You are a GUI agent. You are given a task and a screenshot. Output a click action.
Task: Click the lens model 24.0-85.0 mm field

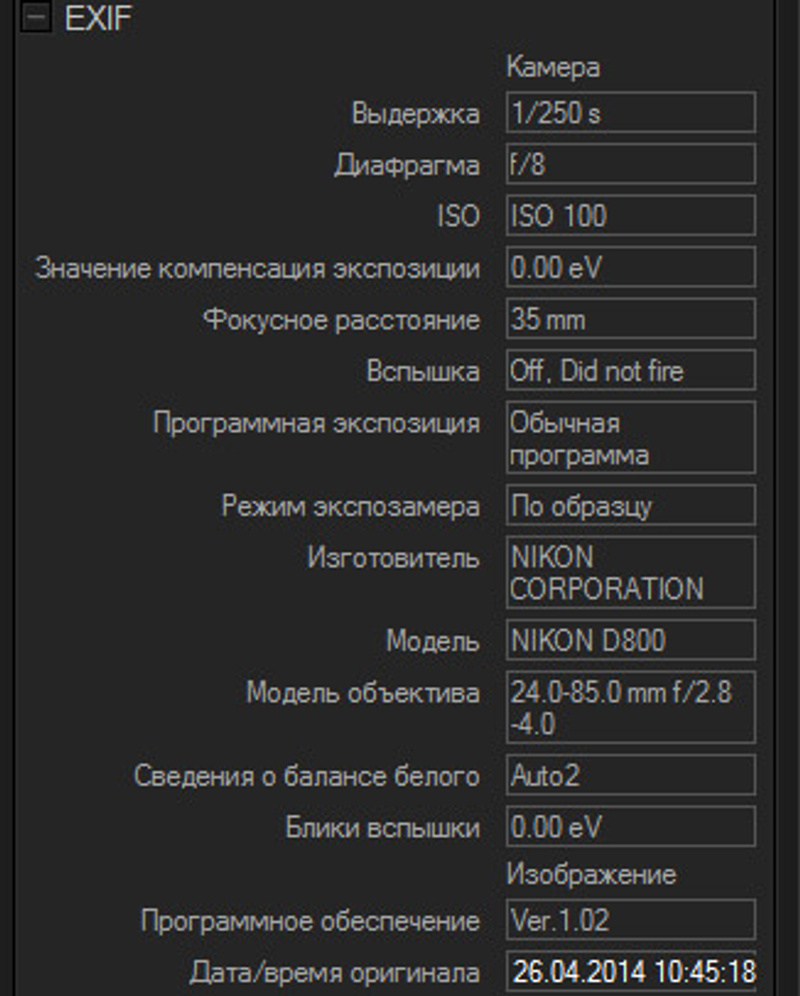pyautogui.click(x=630, y=707)
